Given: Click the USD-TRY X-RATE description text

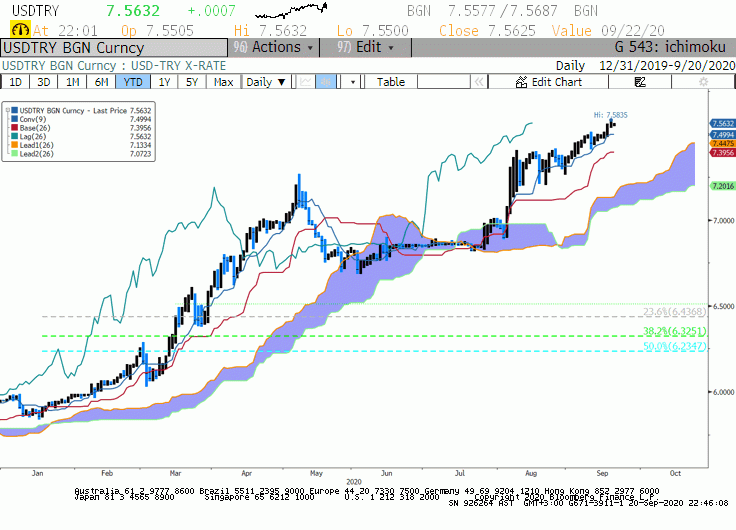Looking at the screenshot, I should click(178, 65).
